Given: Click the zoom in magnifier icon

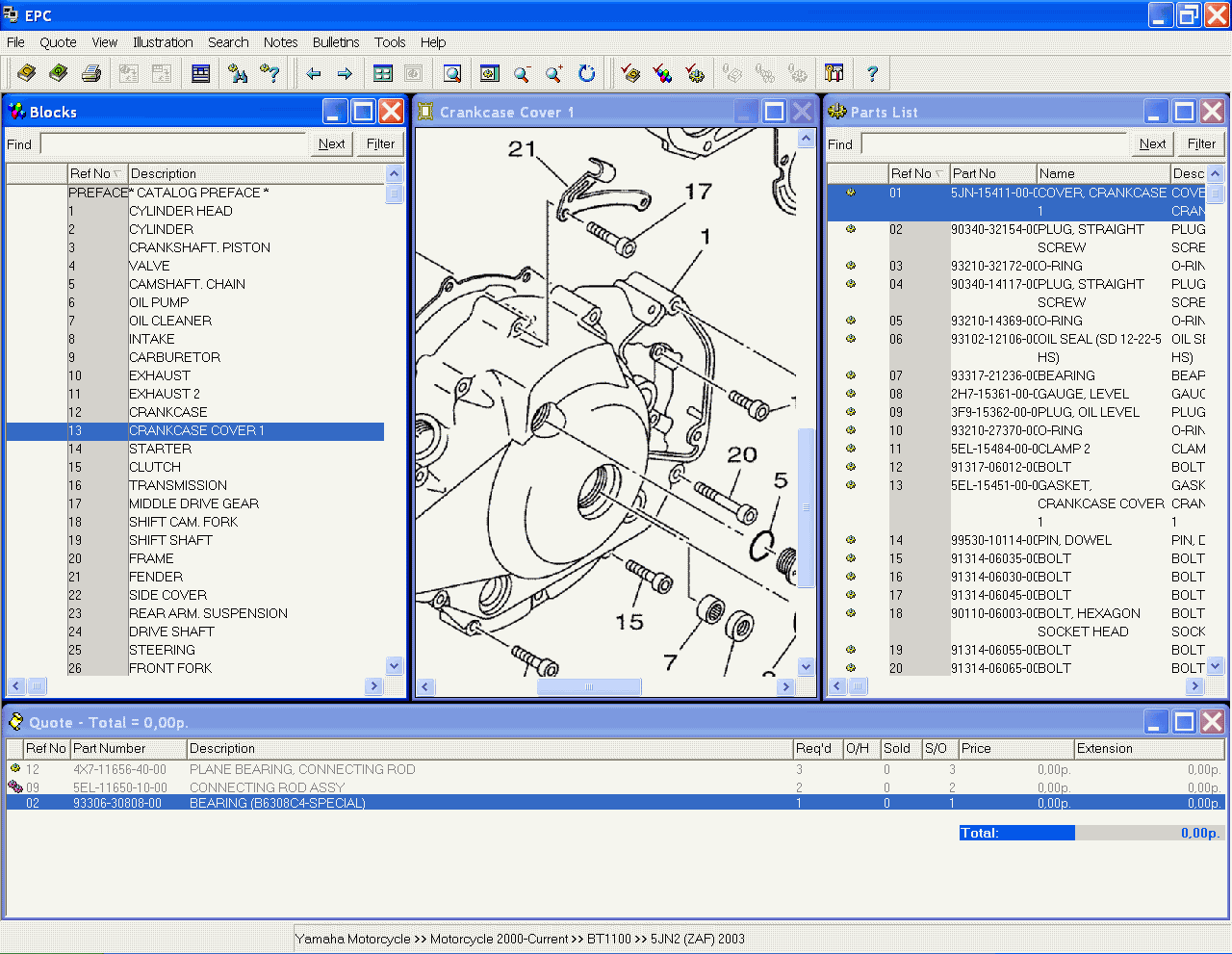Looking at the screenshot, I should [554, 73].
